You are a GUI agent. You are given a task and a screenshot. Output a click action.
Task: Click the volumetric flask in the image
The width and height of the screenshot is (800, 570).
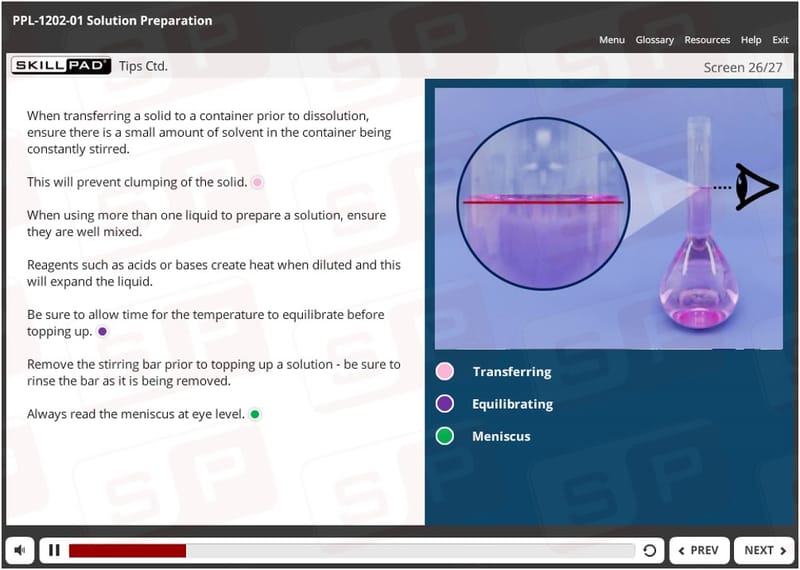[698, 223]
